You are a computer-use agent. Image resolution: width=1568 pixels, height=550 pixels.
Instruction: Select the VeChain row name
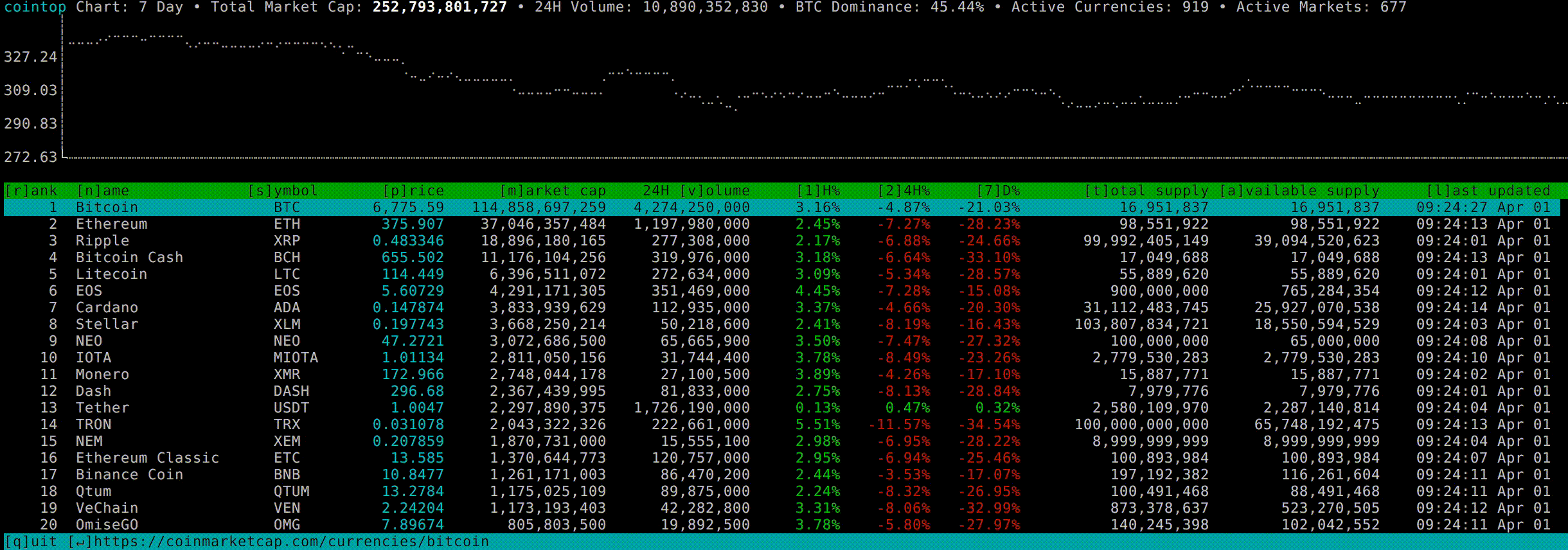tap(107, 508)
